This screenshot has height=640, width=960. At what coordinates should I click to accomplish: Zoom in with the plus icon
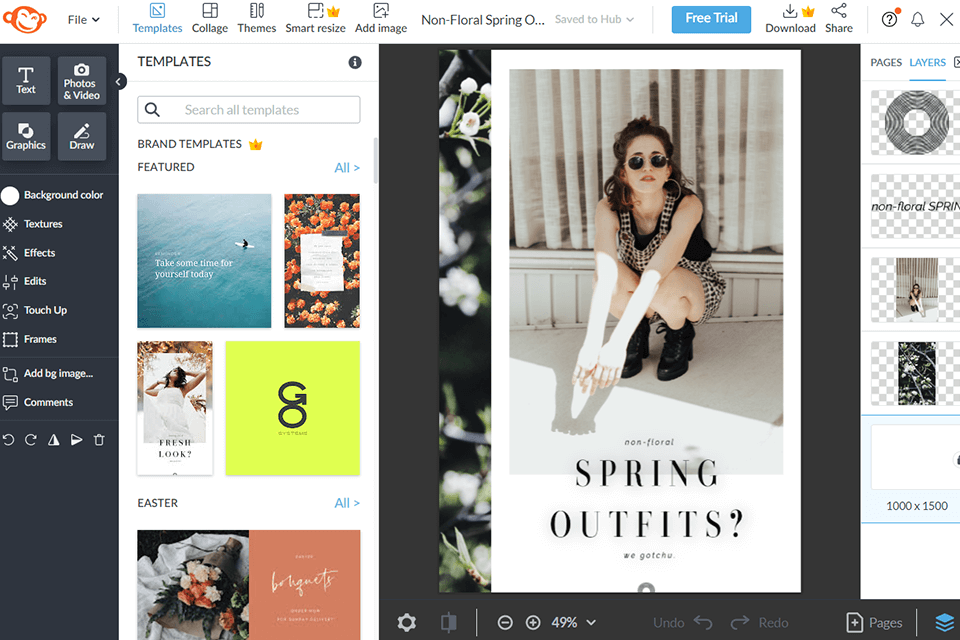point(533,623)
